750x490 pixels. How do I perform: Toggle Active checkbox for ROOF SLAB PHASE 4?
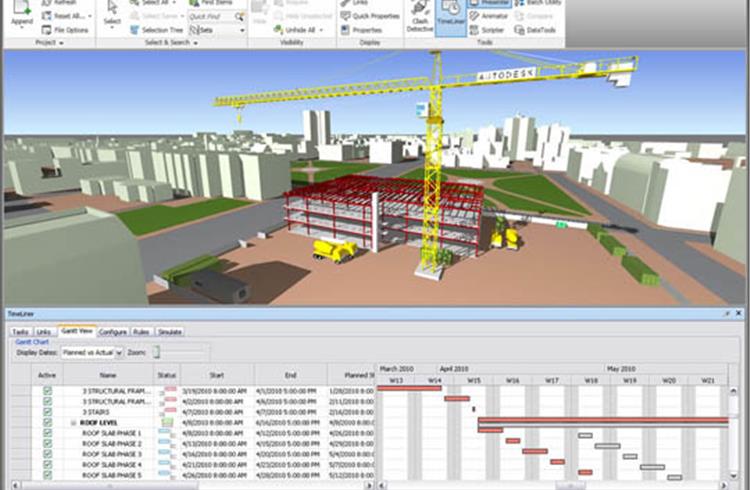tap(47, 465)
